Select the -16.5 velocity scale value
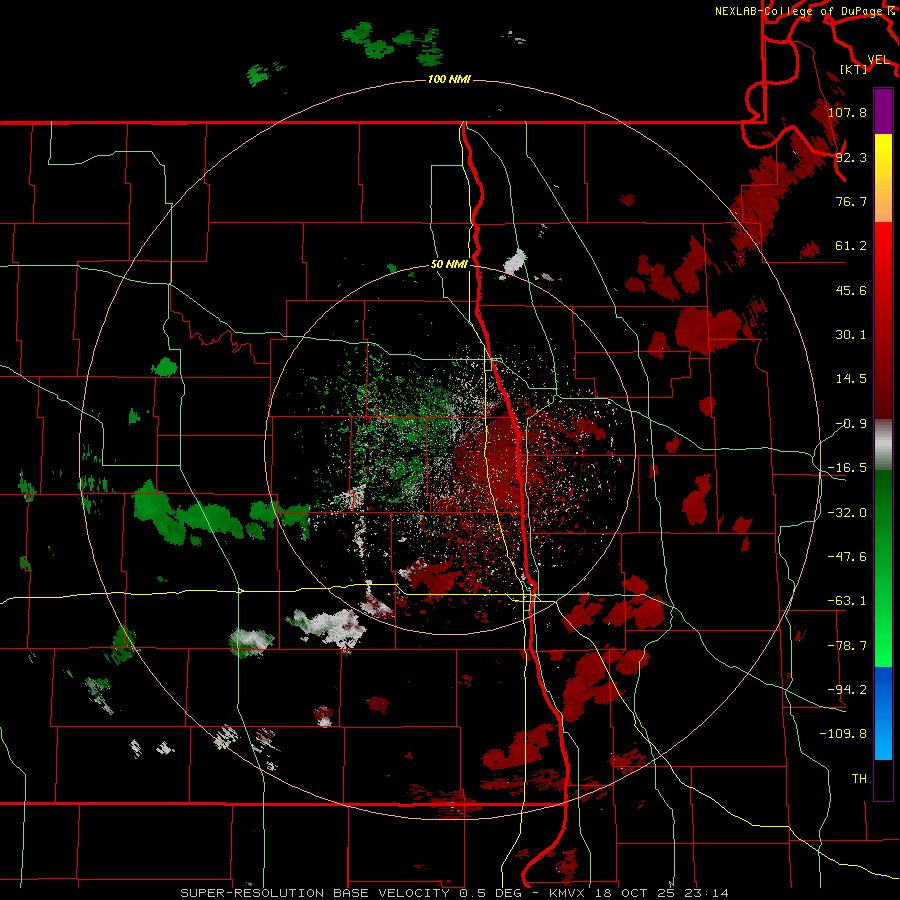Screen dimensions: 900x900 tap(847, 468)
